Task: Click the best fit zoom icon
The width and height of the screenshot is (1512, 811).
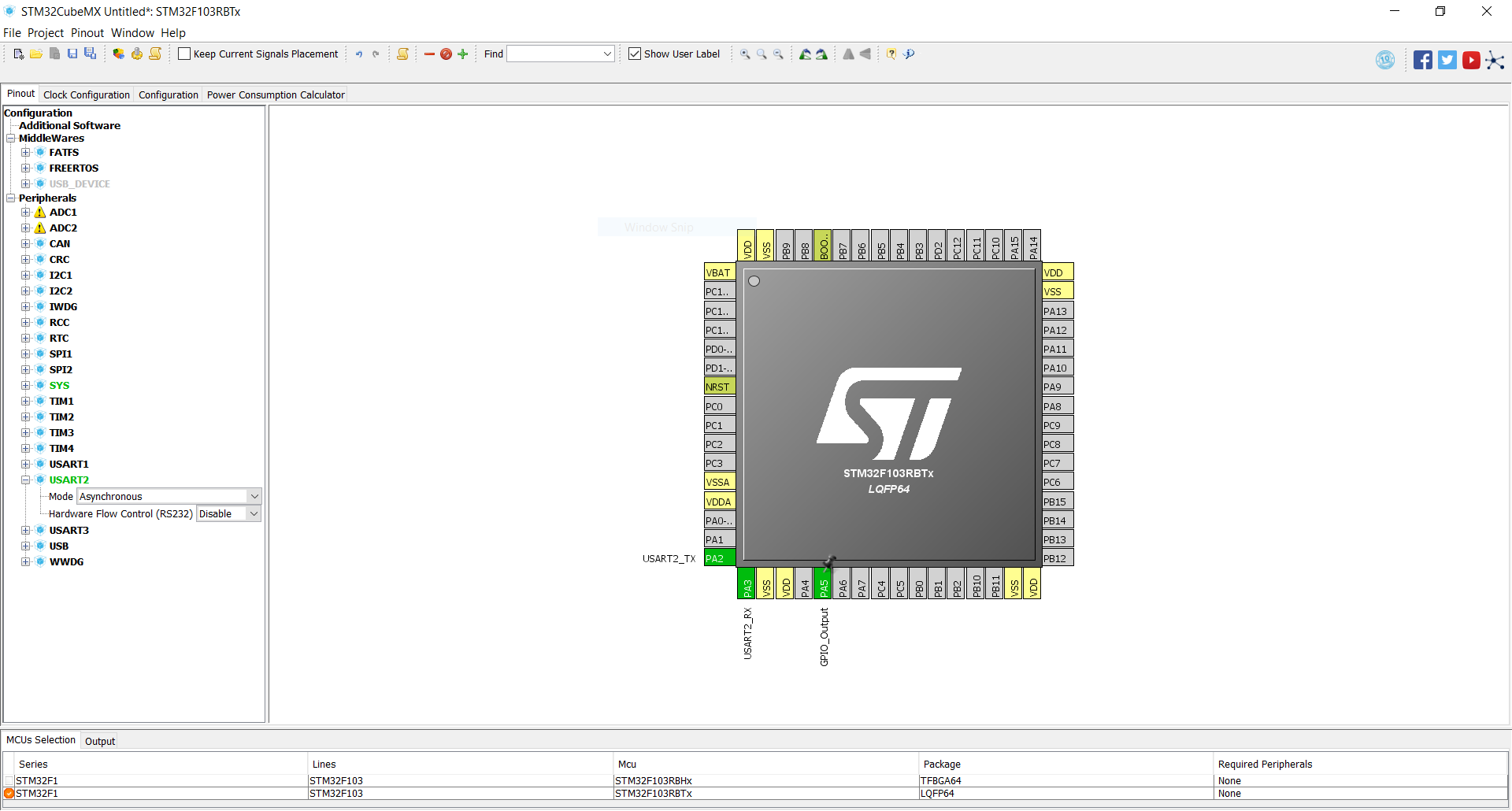Action: [x=762, y=54]
